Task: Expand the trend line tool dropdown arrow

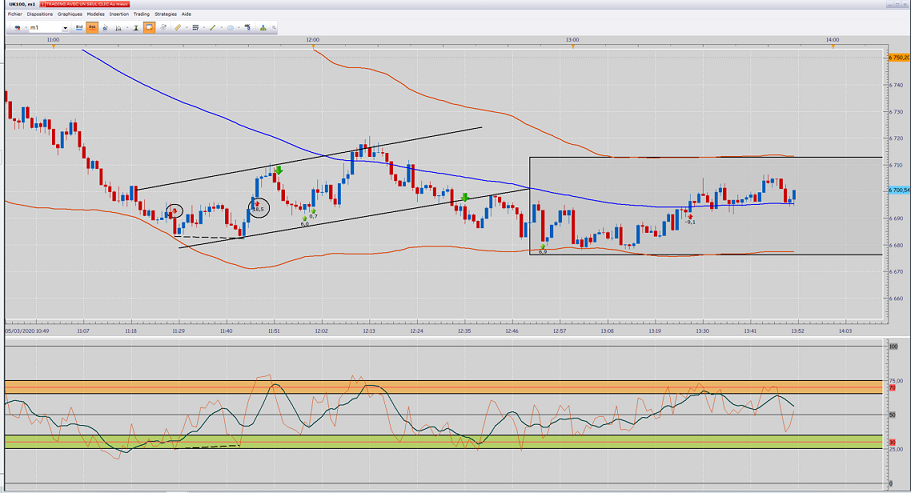Action: [221, 27]
